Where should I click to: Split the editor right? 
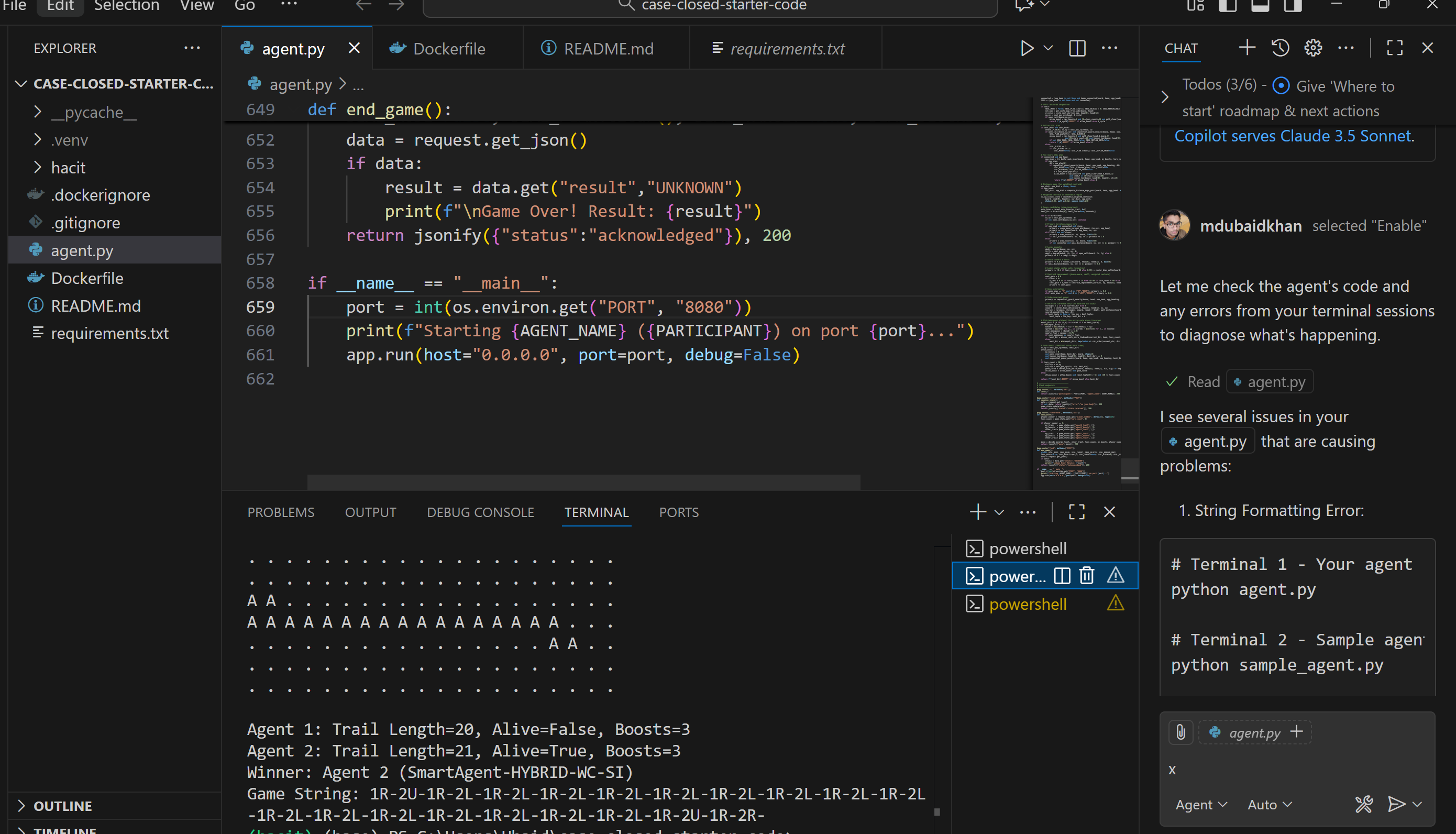pos(1077,48)
